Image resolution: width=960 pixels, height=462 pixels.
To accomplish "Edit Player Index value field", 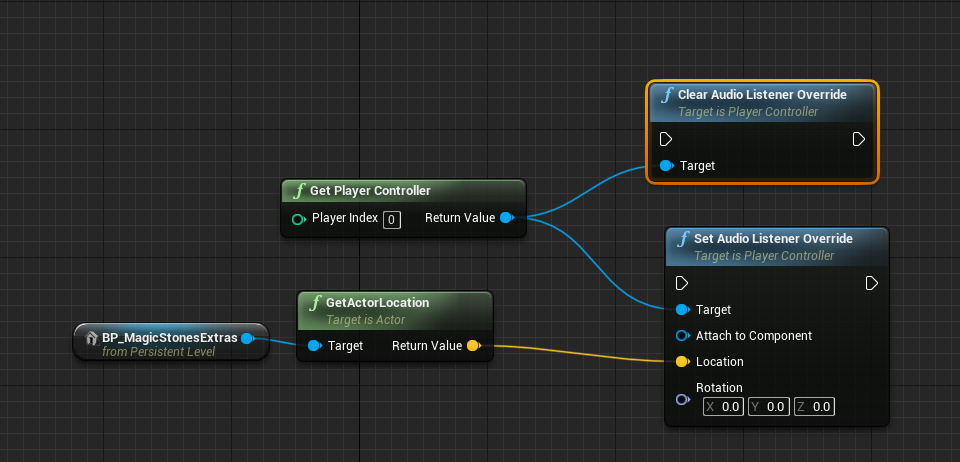I will pos(392,220).
